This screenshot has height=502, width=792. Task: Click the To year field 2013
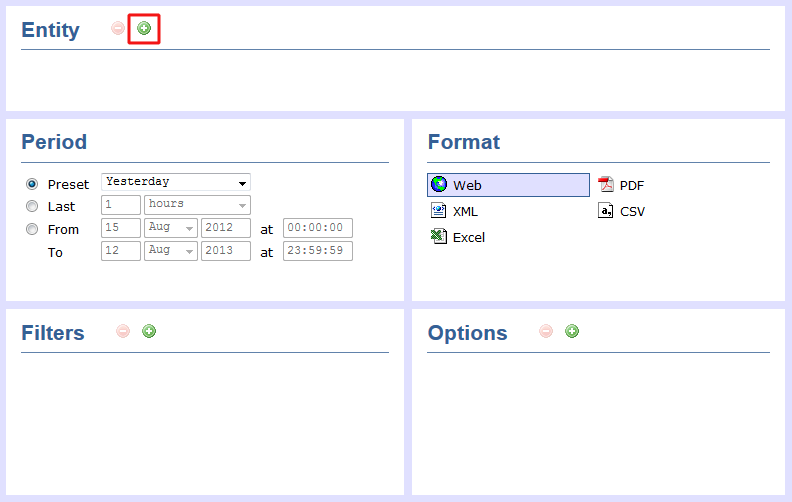pyautogui.click(x=225, y=251)
